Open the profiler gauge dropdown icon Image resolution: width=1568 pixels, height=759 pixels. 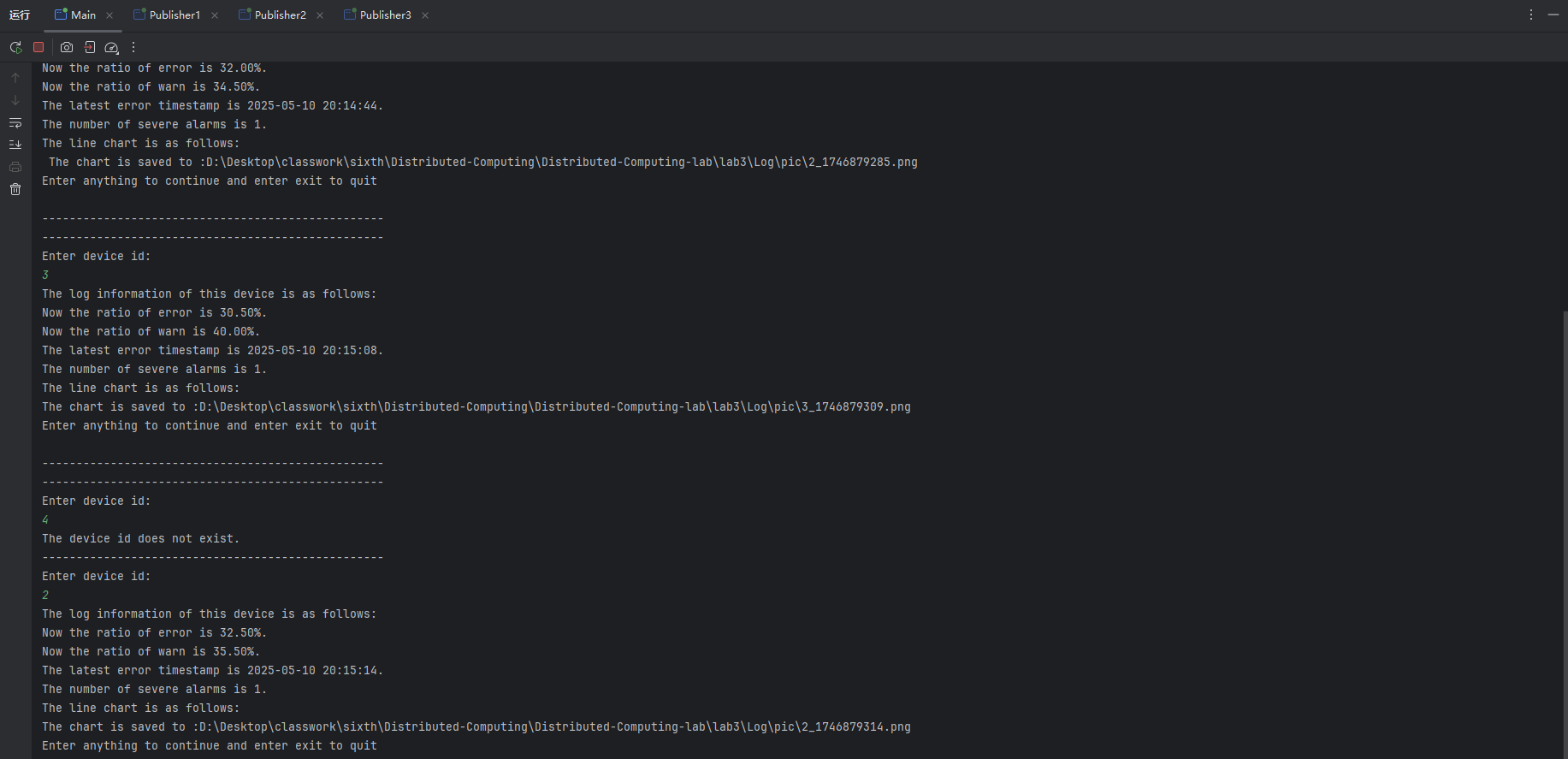[x=112, y=48]
